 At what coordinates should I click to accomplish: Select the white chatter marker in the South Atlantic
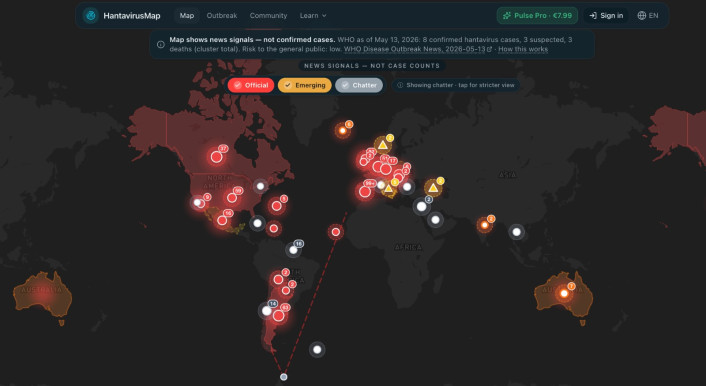[317, 349]
